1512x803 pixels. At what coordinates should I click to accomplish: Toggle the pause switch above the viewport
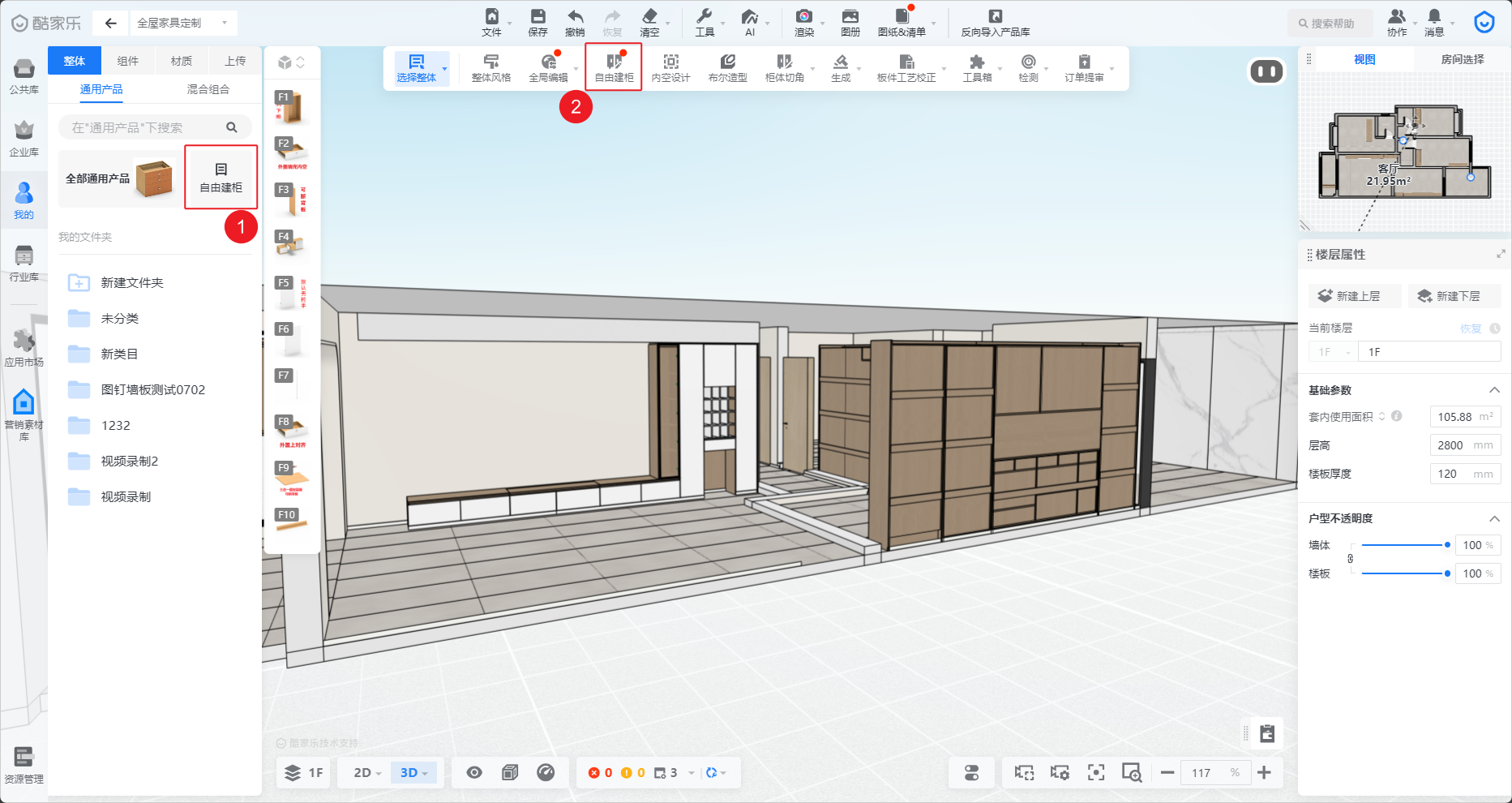[x=1266, y=72]
